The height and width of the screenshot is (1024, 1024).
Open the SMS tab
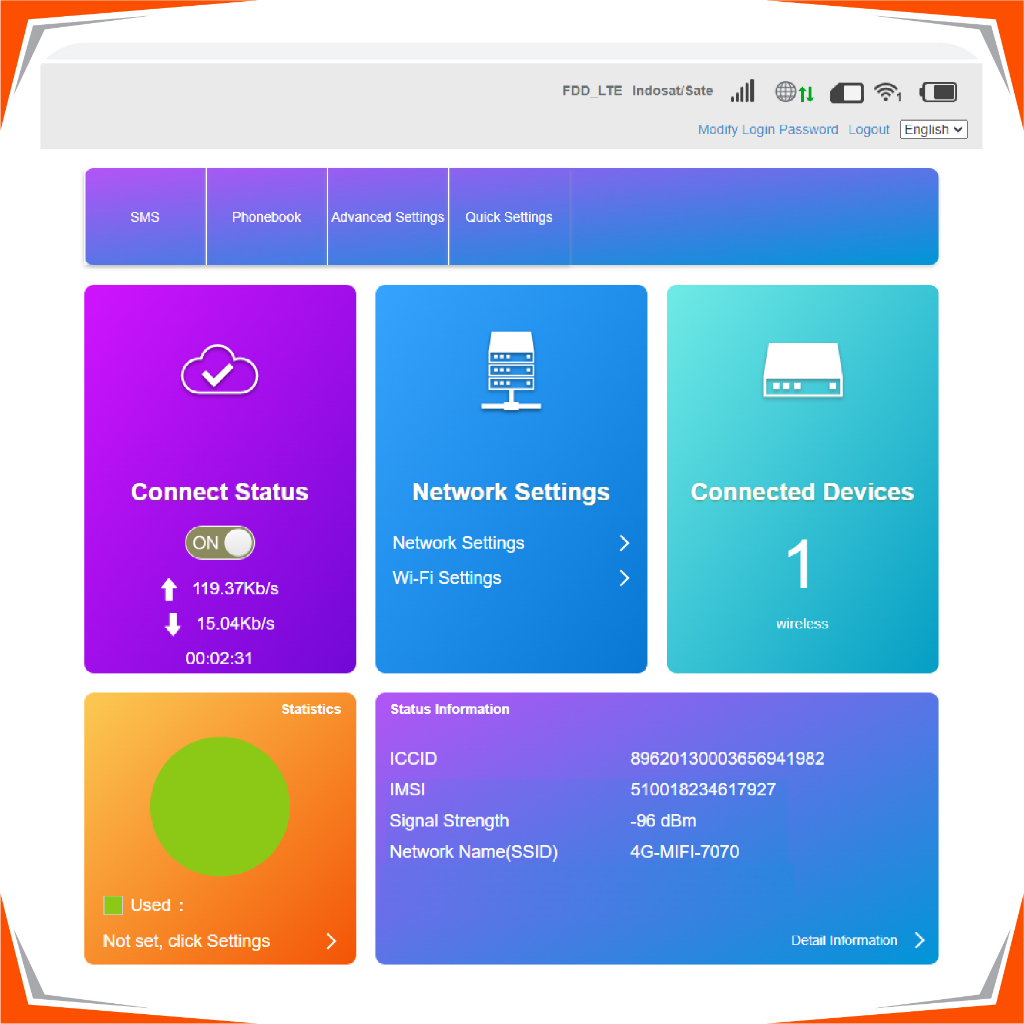click(145, 217)
